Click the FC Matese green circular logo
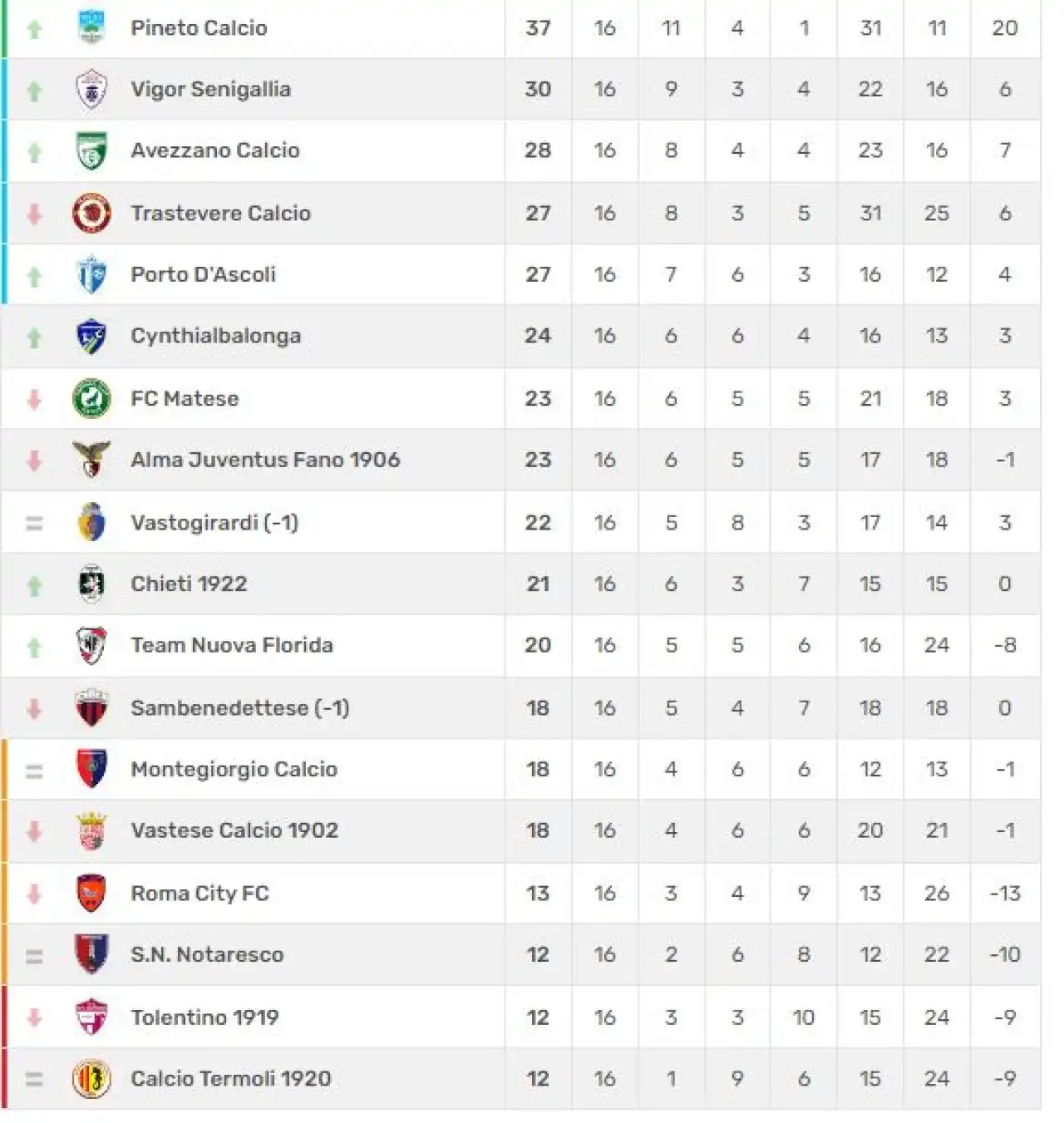 point(91,398)
